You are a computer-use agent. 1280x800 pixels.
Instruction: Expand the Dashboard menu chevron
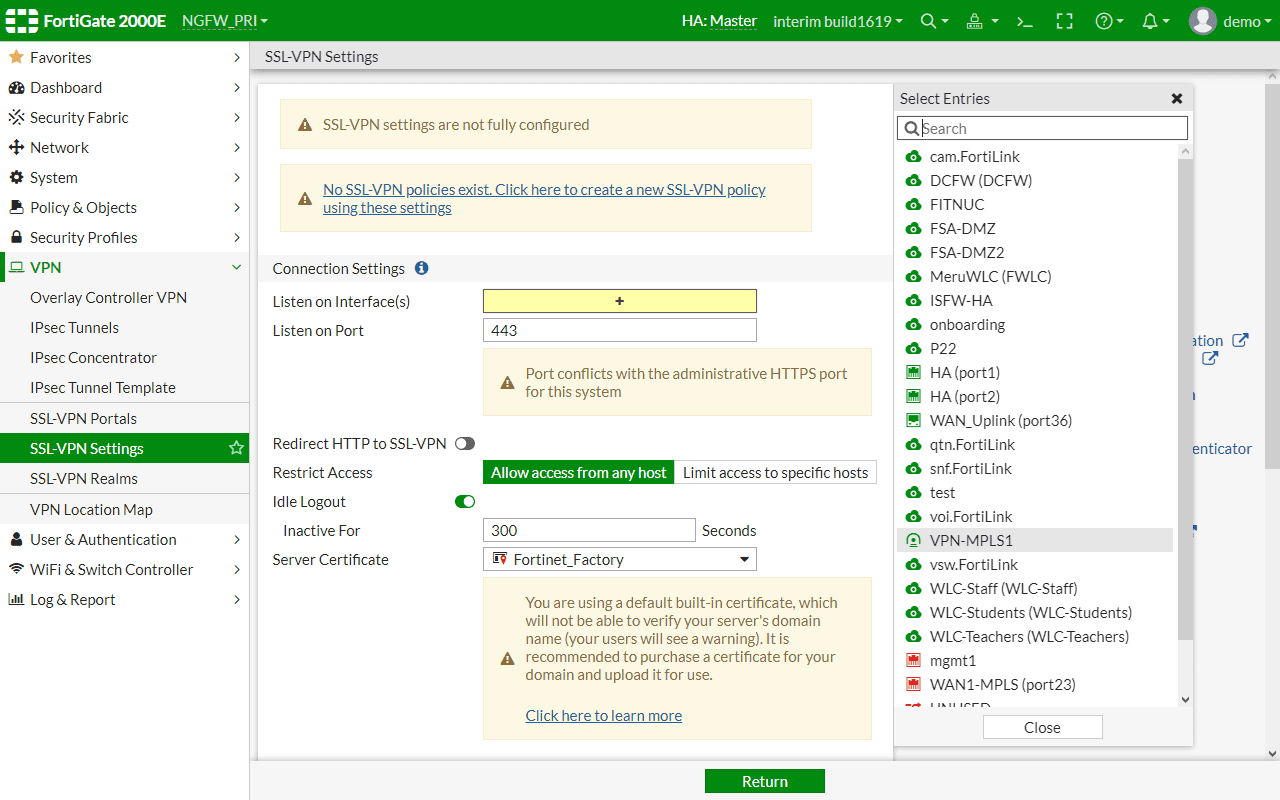[x=237, y=87]
